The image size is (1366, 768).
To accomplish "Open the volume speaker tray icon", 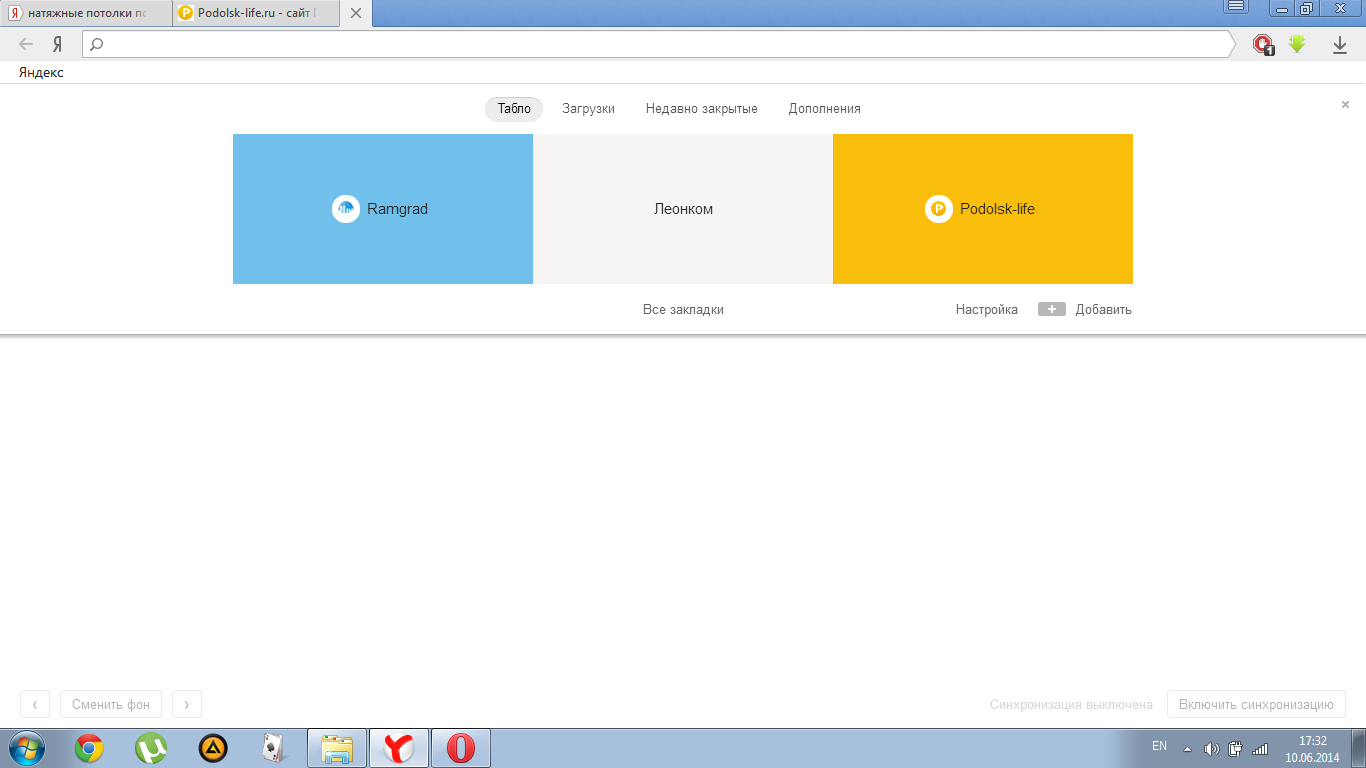I will pyautogui.click(x=1211, y=748).
